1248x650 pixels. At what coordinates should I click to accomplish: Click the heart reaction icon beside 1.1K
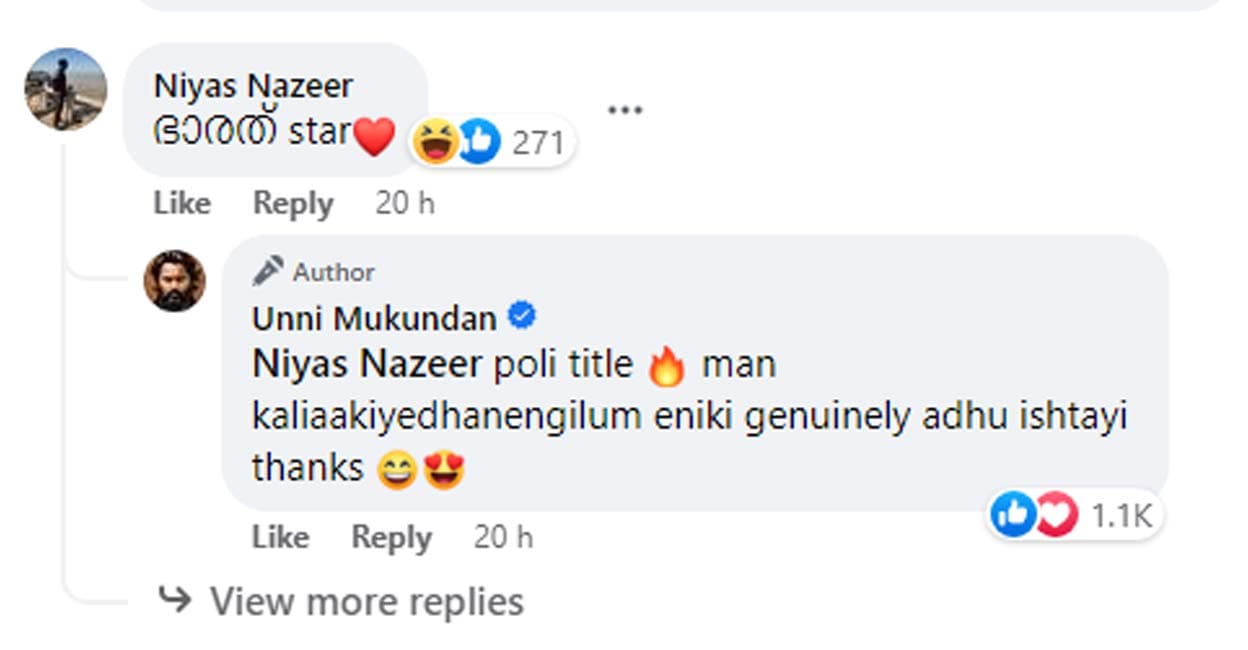[x=1057, y=515]
